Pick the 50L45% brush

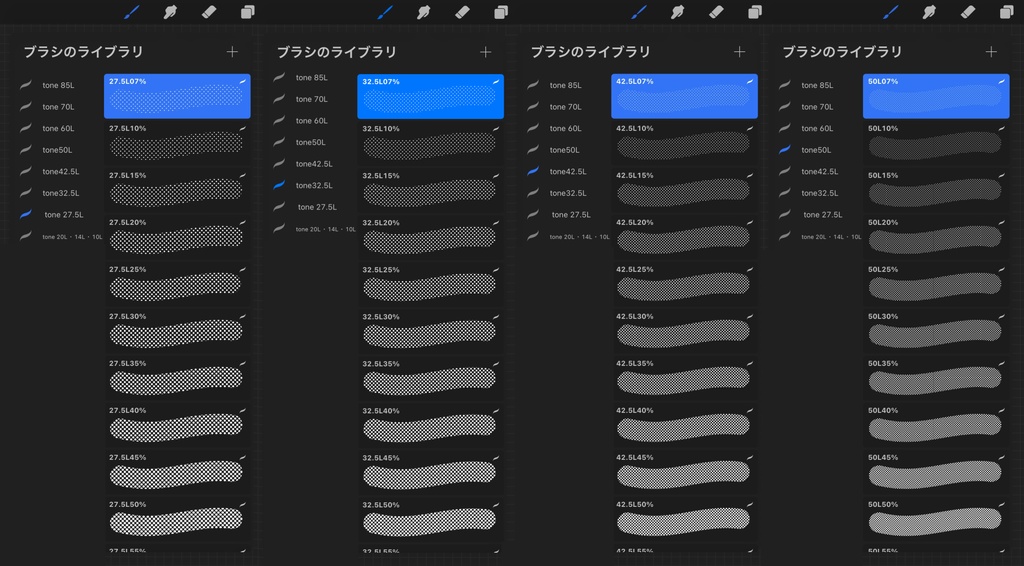point(936,472)
